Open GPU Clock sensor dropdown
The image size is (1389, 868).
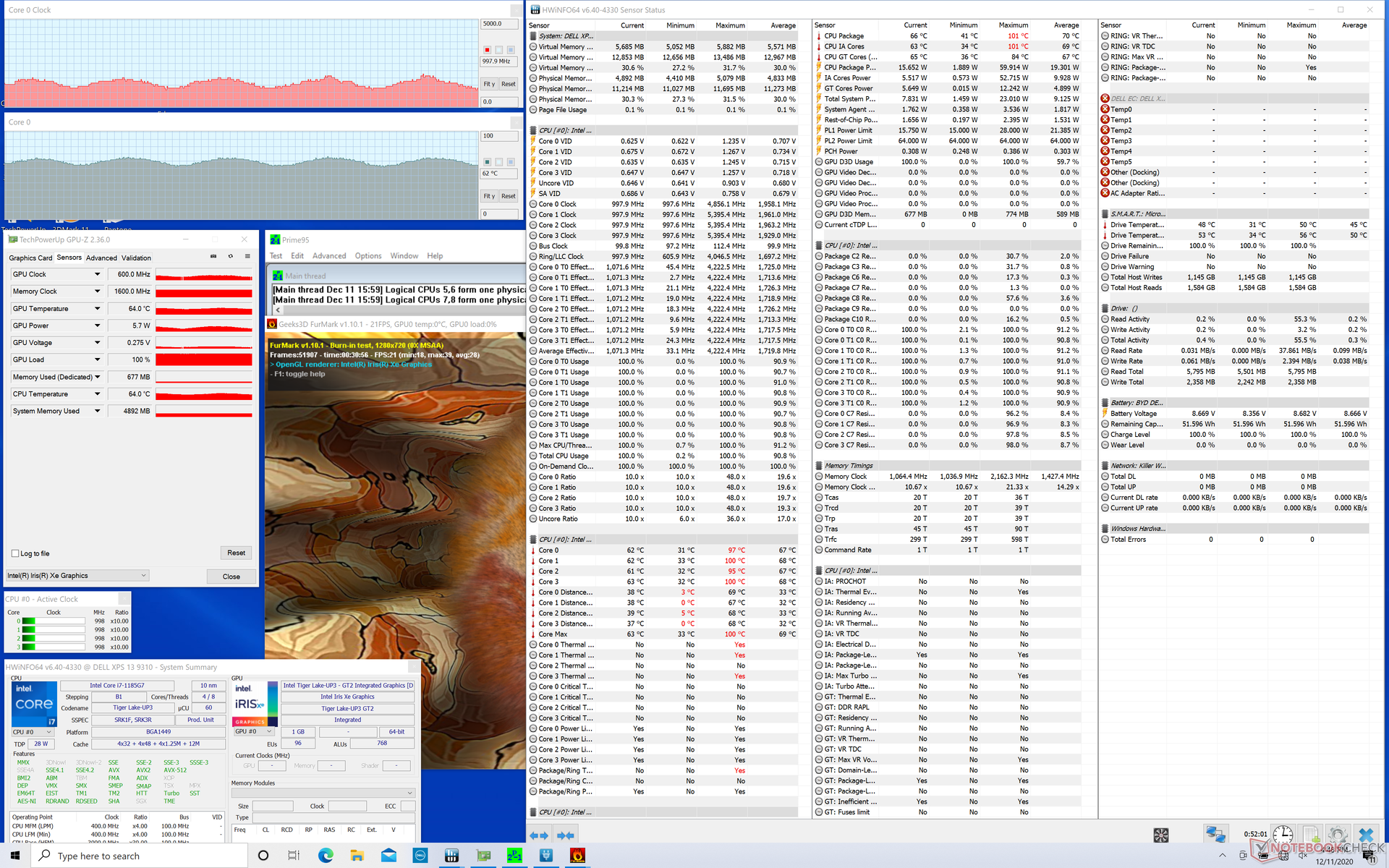click(97, 274)
